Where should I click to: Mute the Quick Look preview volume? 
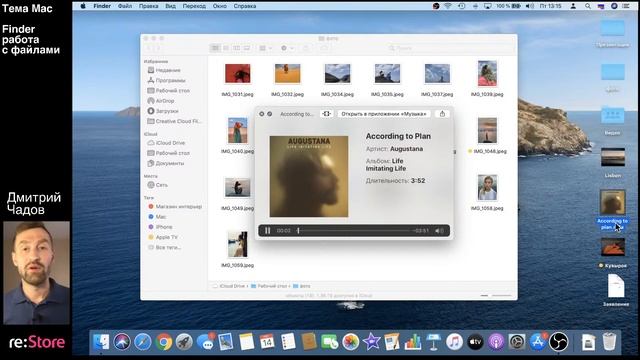coord(439,231)
